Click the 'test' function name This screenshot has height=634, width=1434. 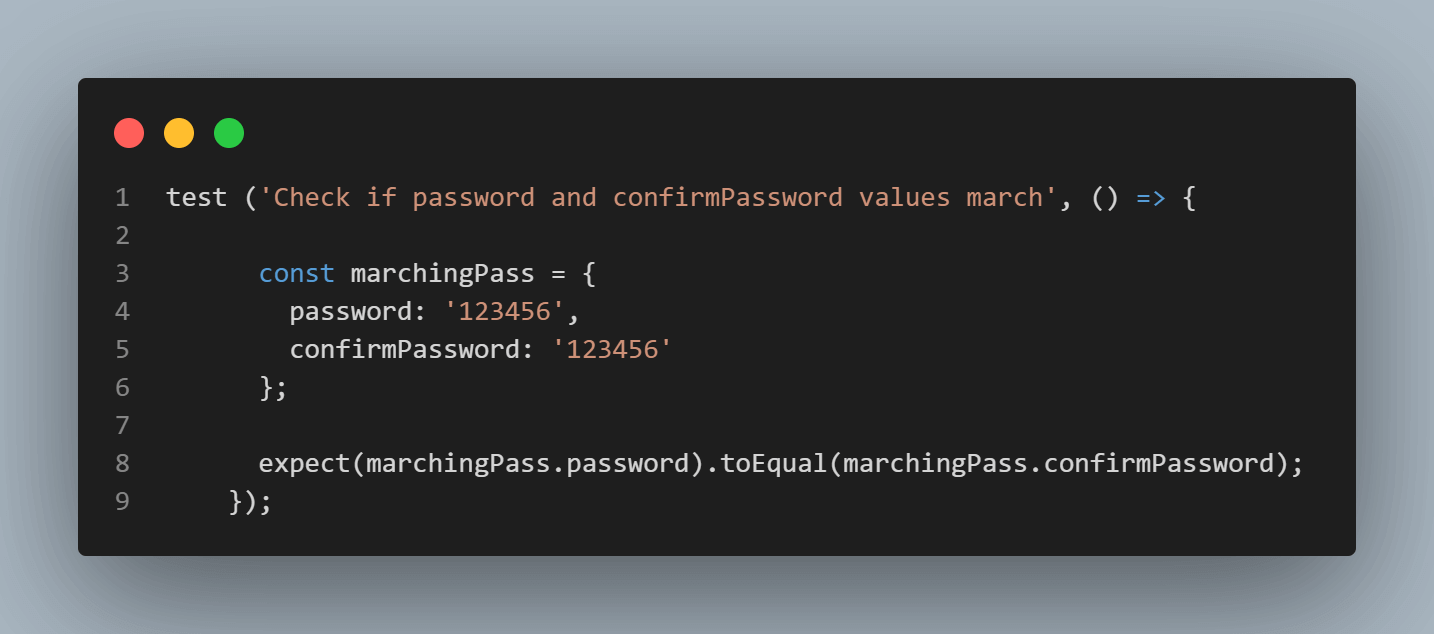197,198
